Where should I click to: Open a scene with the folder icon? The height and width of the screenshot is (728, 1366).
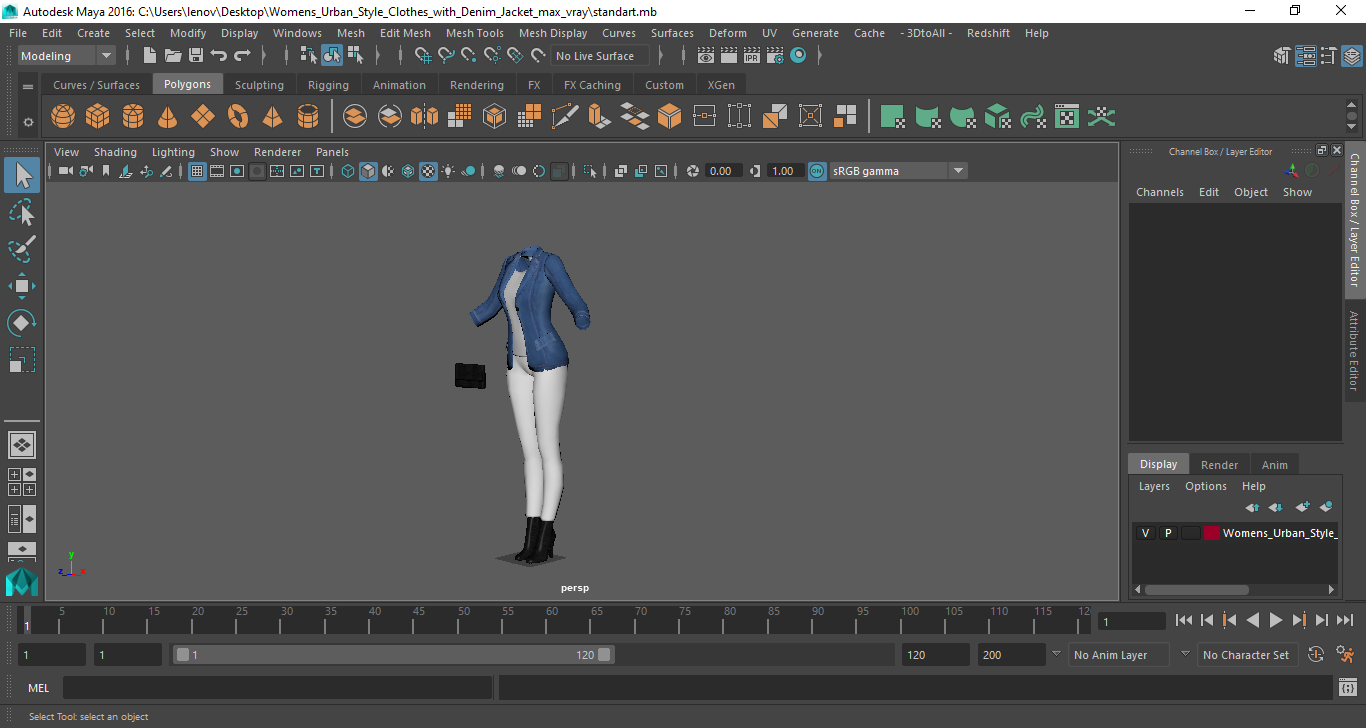pyautogui.click(x=173, y=56)
